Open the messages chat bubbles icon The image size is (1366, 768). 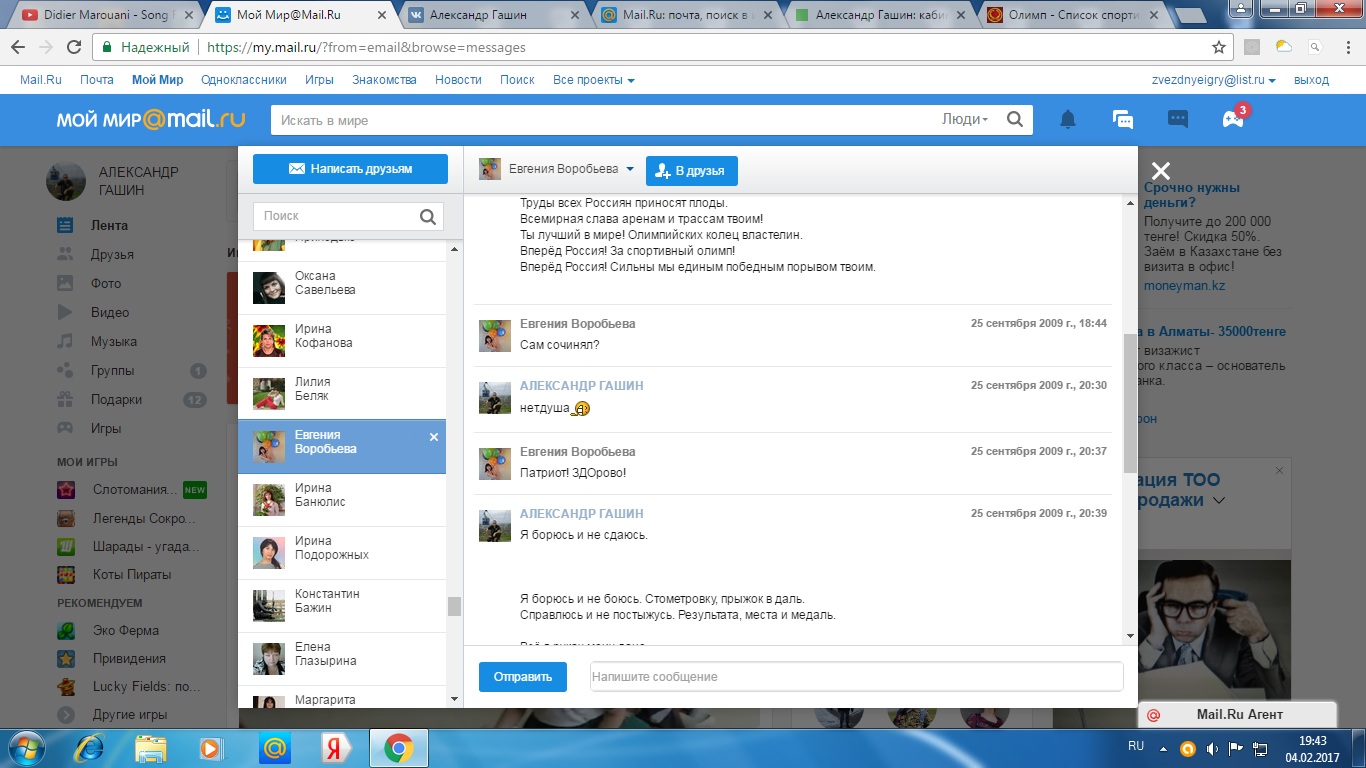(x=1123, y=120)
